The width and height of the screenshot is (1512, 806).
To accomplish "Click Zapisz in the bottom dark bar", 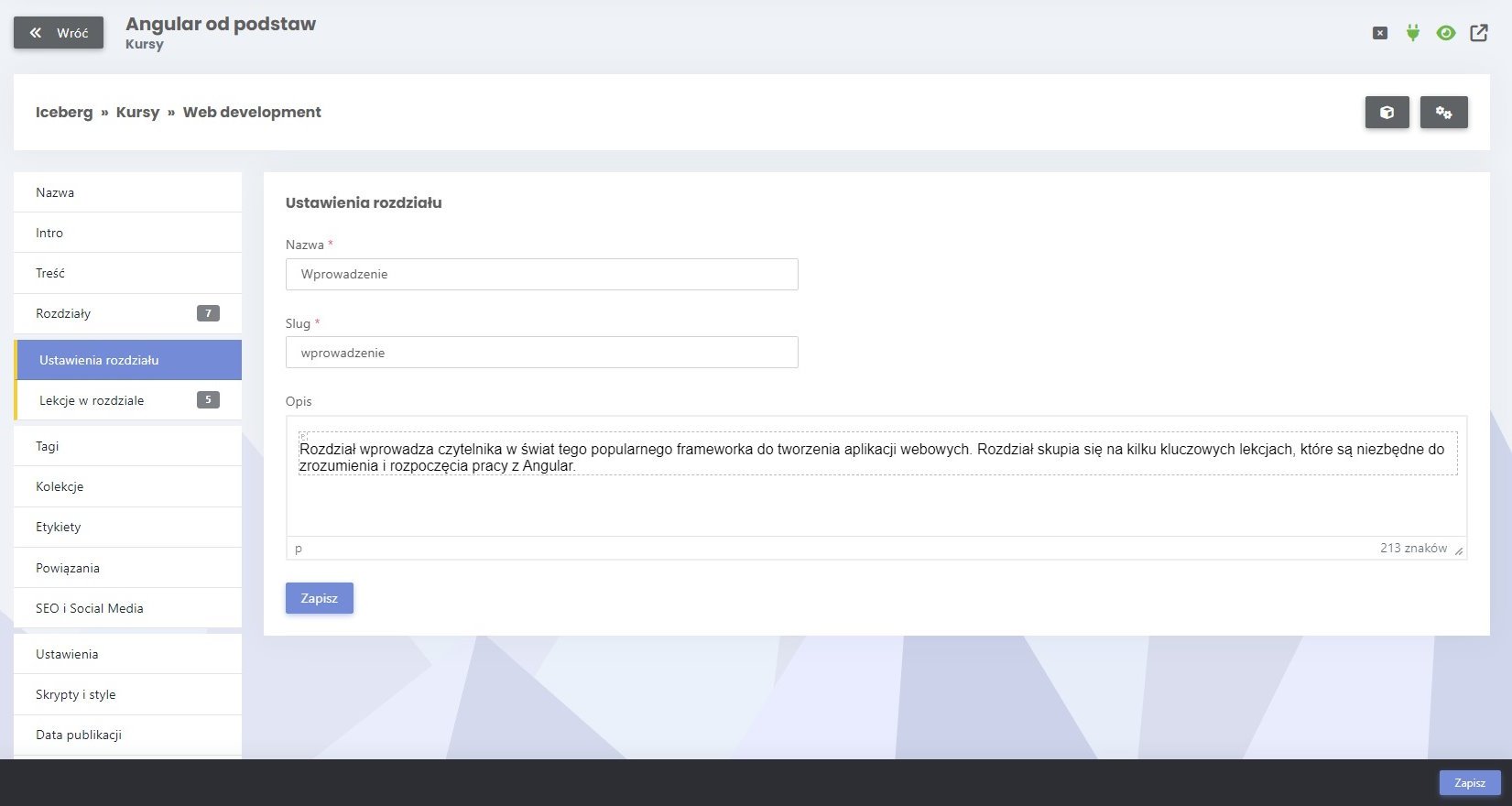I will (x=1470, y=783).
